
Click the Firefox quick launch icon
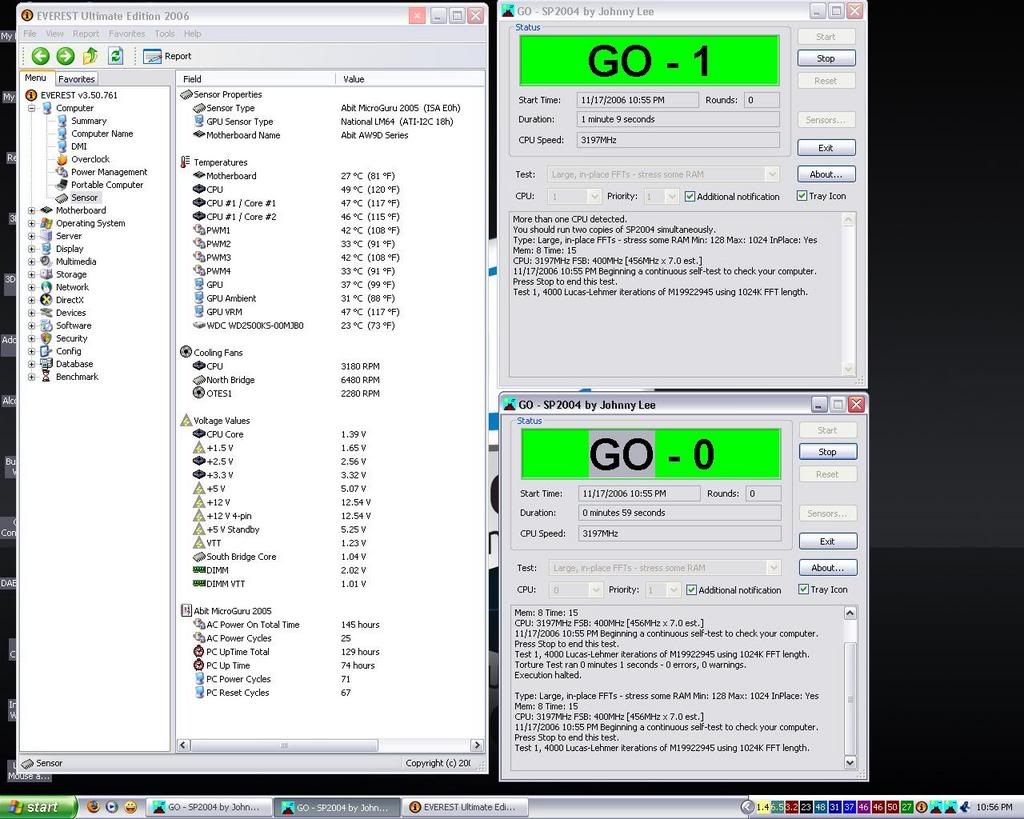click(x=93, y=807)
